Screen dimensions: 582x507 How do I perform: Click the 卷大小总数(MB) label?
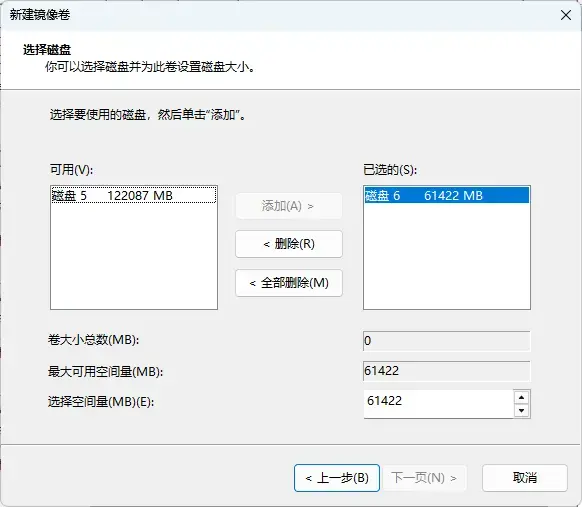[94, 340]
